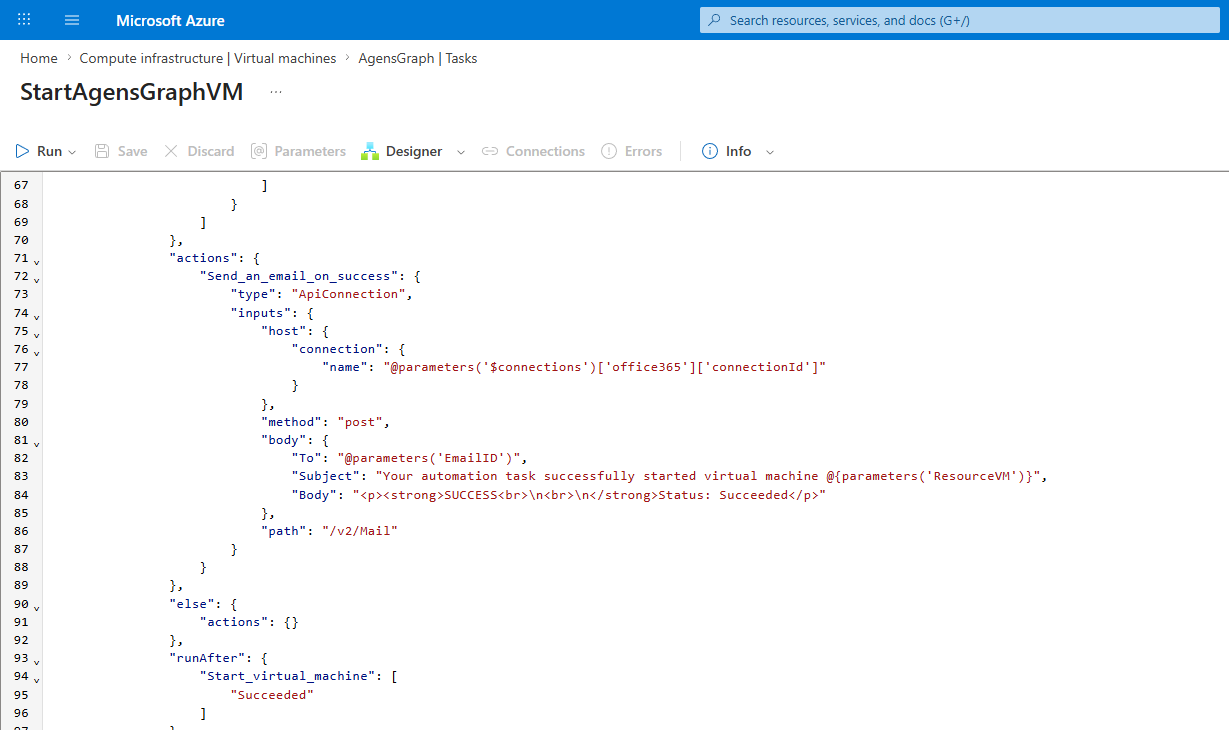Go to the Home breadcrumb
This screenshot has width=1229, height=730.
[39, 58]
